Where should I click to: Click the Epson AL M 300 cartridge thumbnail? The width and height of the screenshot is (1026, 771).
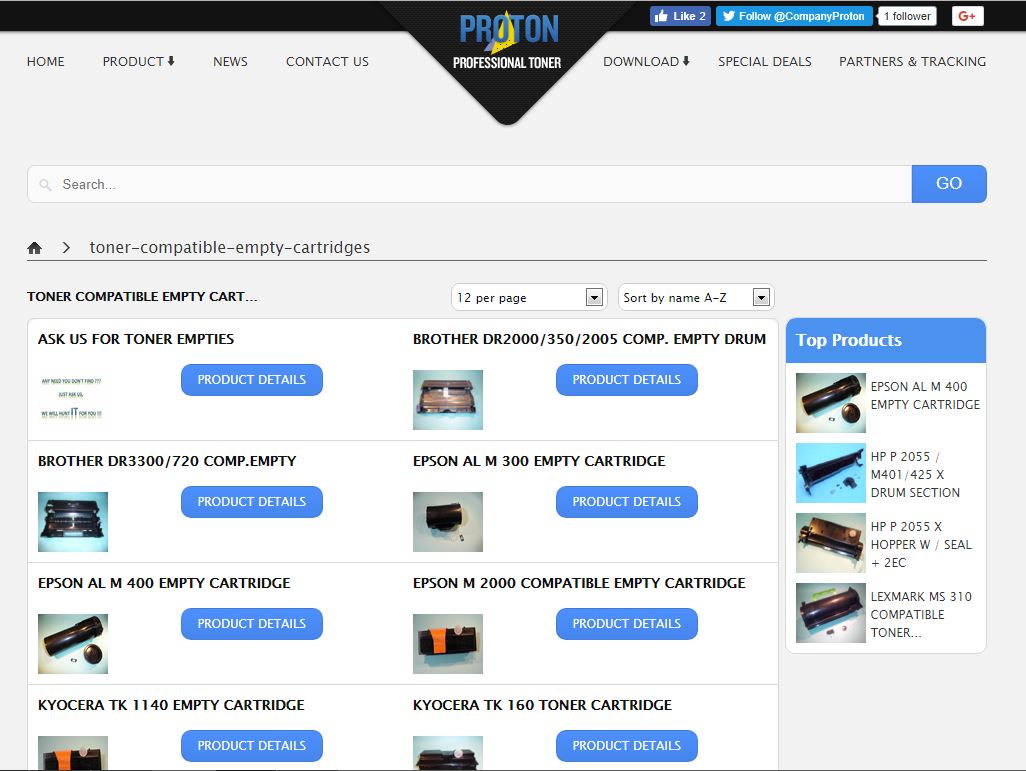[448, 522]
